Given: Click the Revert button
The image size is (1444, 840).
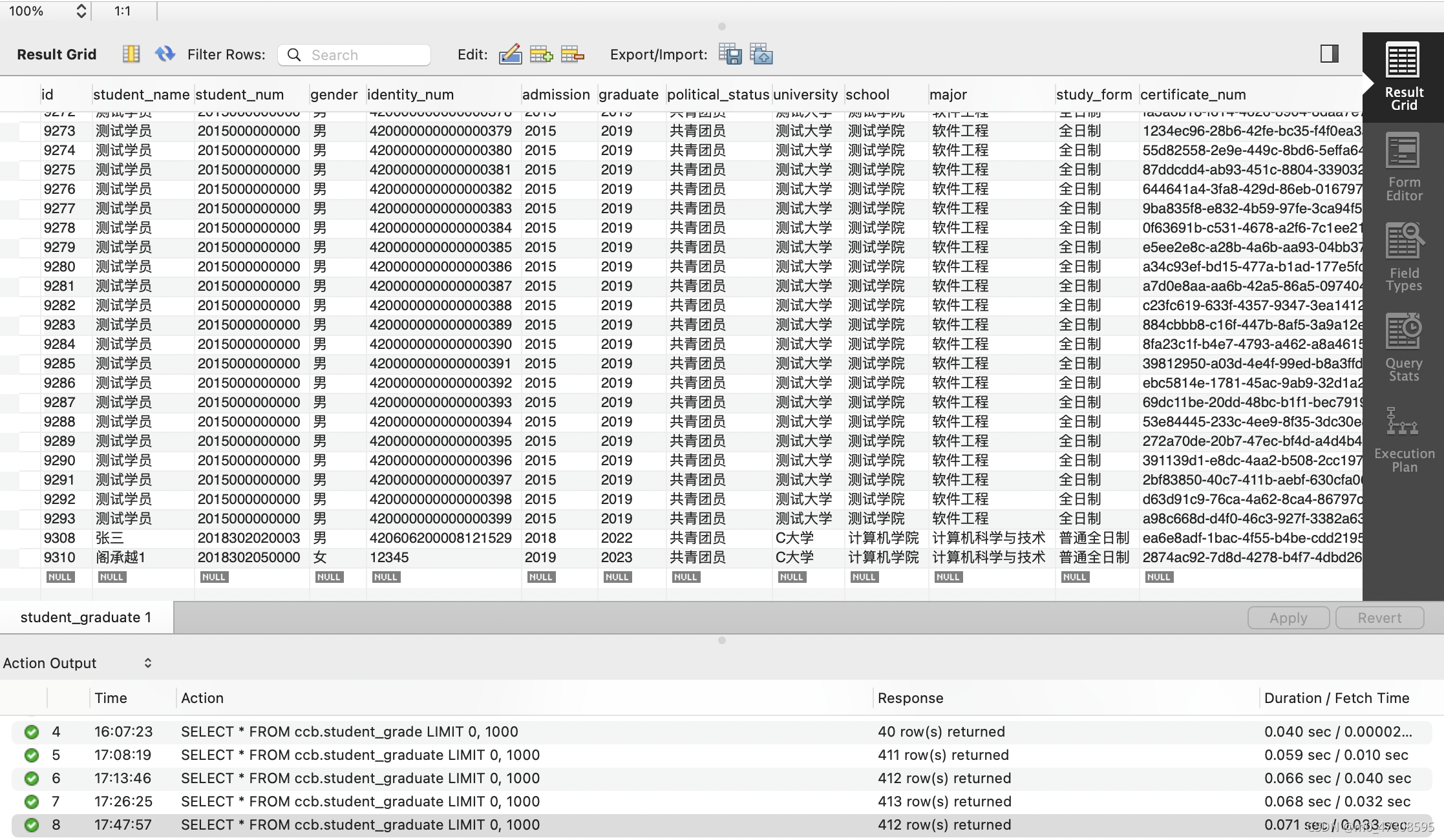Looking at the screenshot, I should pos(1379,618).
